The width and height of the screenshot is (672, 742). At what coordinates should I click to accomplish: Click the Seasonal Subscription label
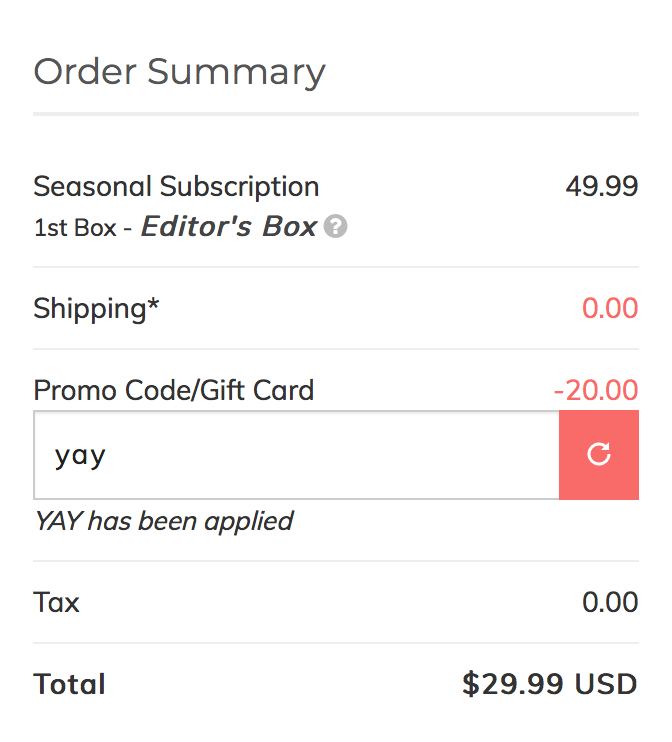(x=176, y=186)
